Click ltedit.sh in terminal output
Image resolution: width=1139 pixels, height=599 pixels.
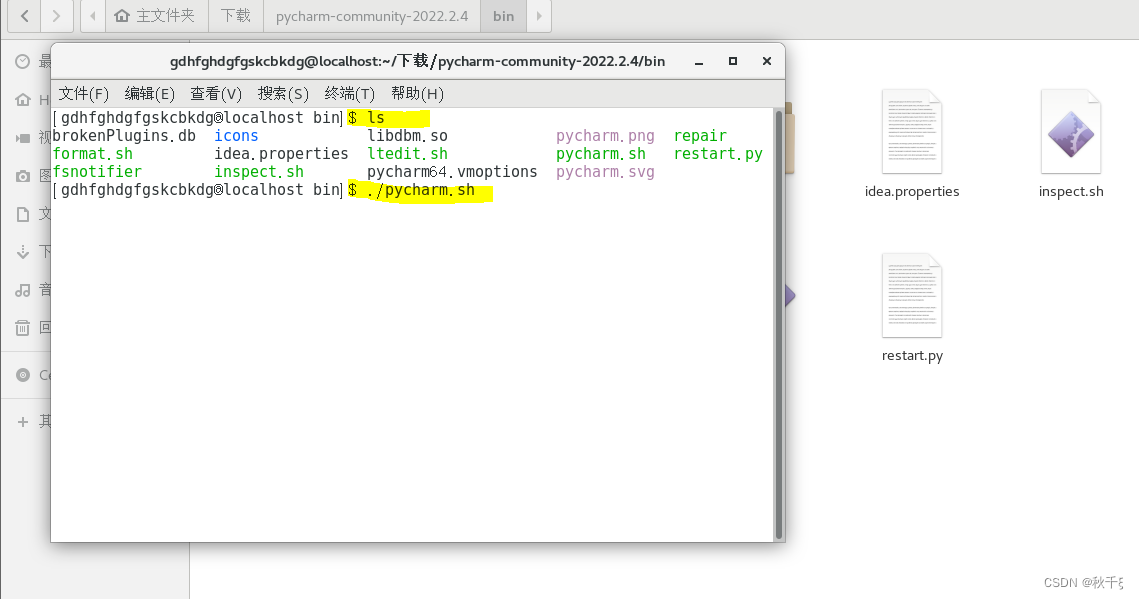click(408, 154)
